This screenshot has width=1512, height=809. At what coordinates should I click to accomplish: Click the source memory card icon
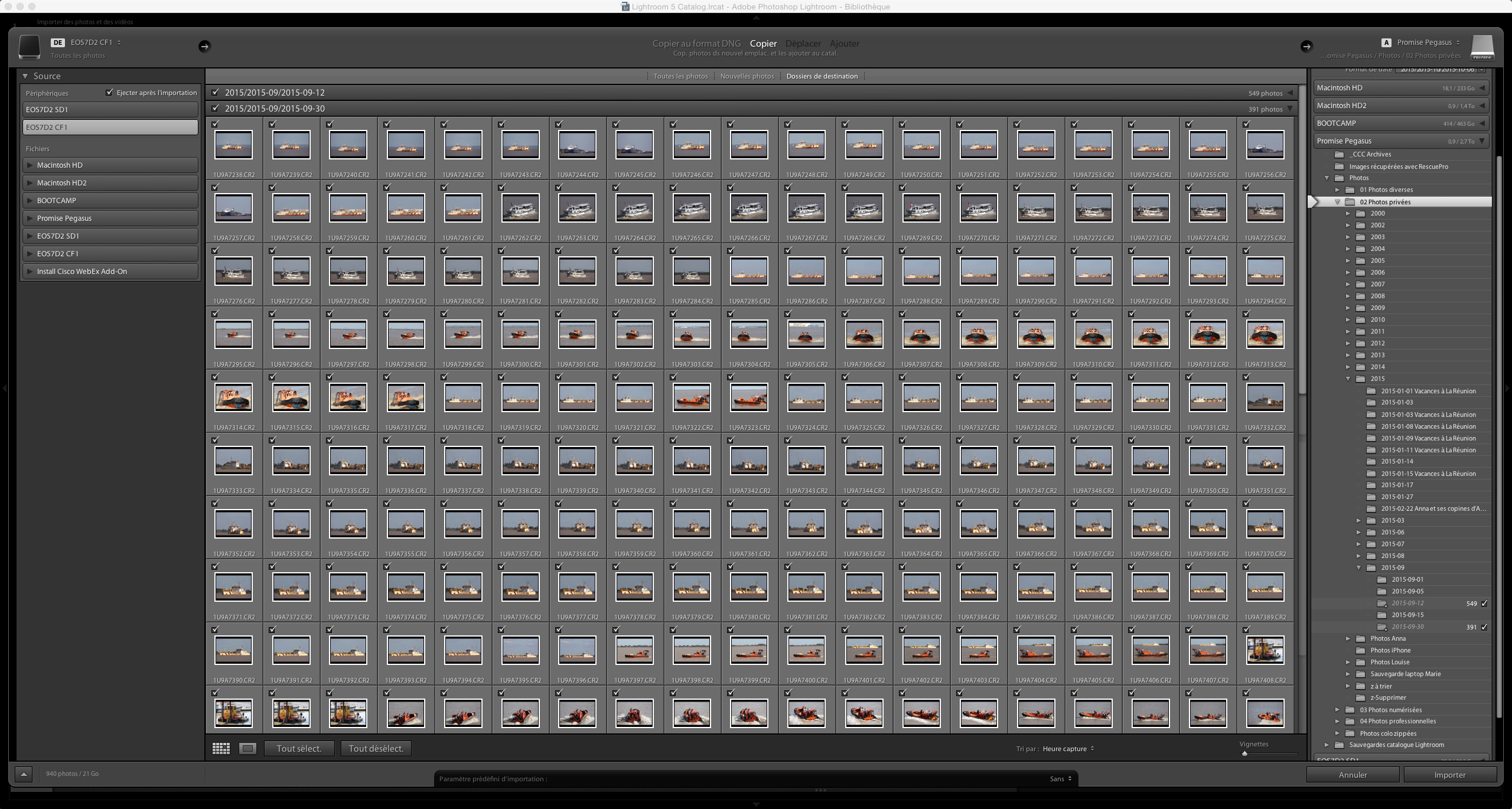tap(29, 47)
